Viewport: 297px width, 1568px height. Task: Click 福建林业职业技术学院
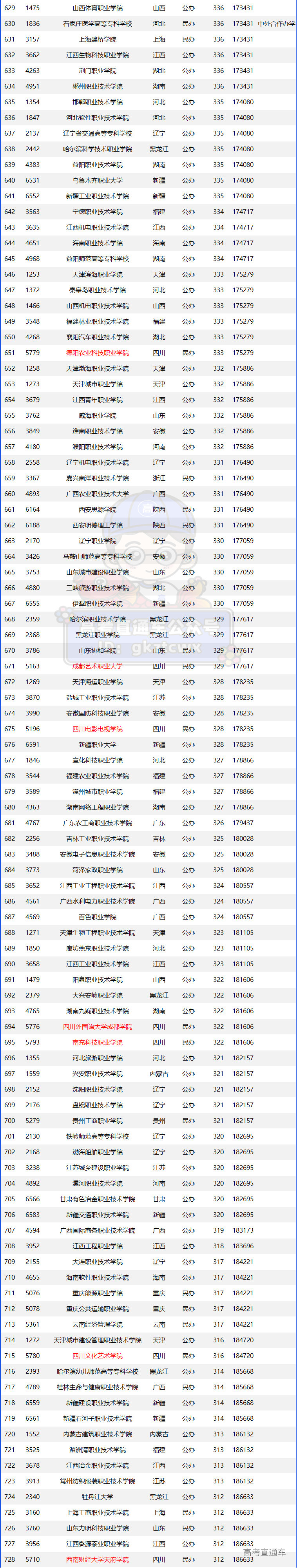(98, 321)
